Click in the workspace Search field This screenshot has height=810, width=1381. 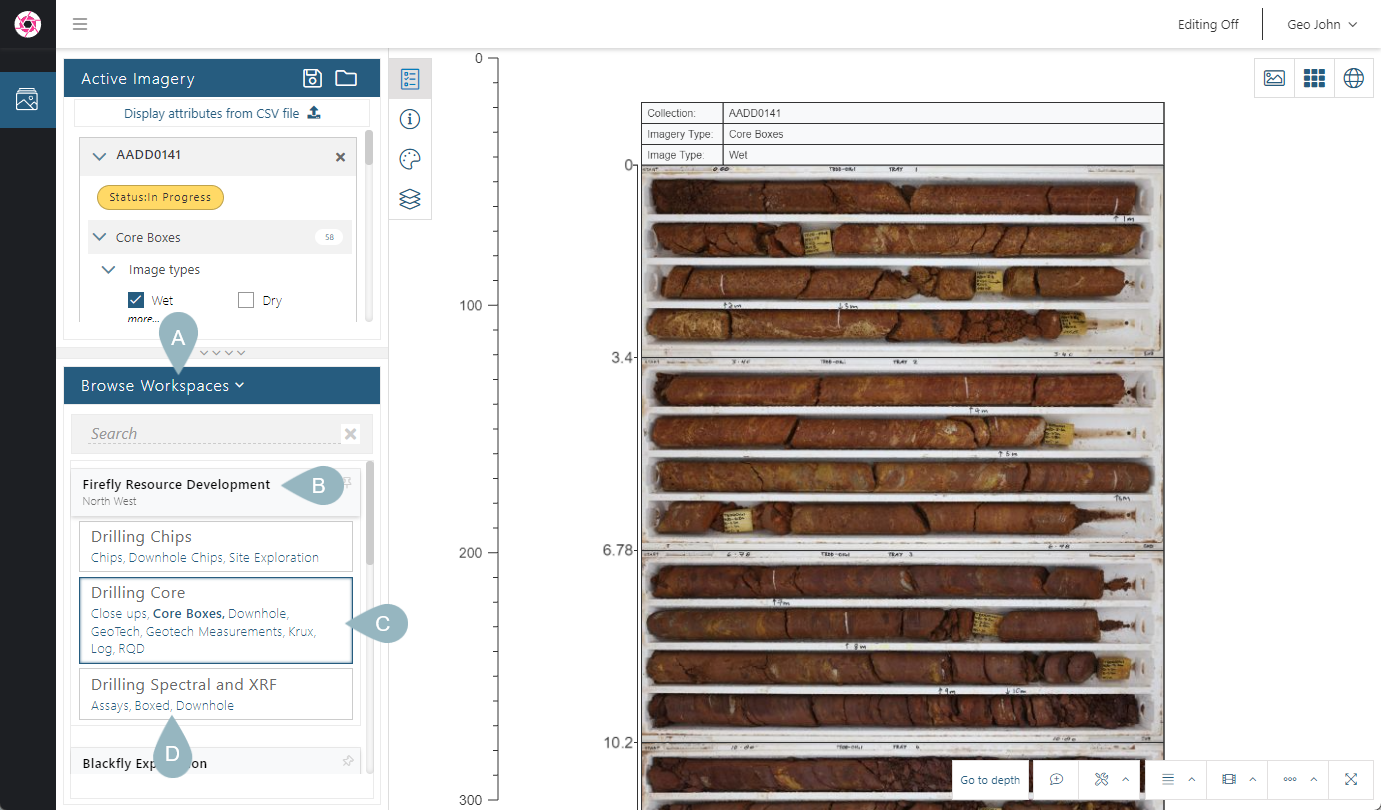click(214, 433)
